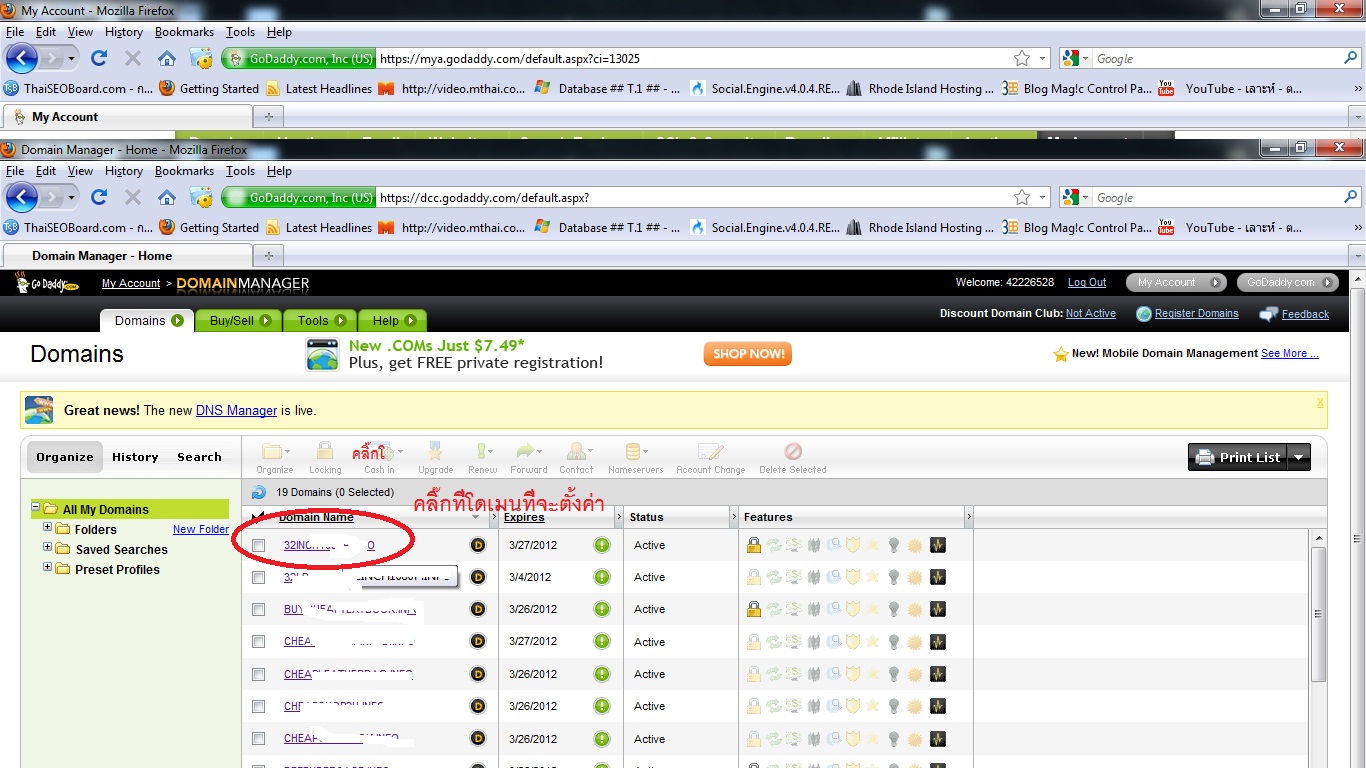The width and height of the screenshot is (1366, 768).
Task: Expand the Expires column arrow
Action: coord(619,517)
